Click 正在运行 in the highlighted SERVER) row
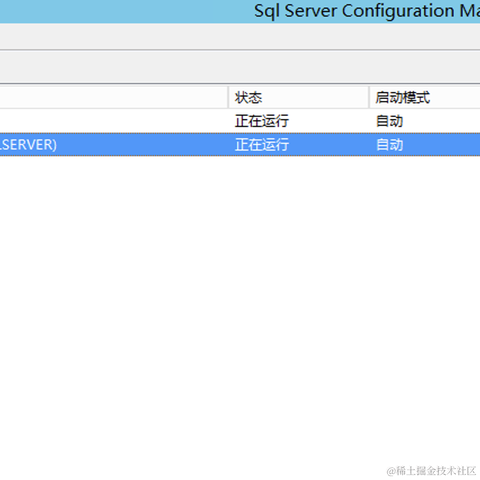 (x=262, y=145)
